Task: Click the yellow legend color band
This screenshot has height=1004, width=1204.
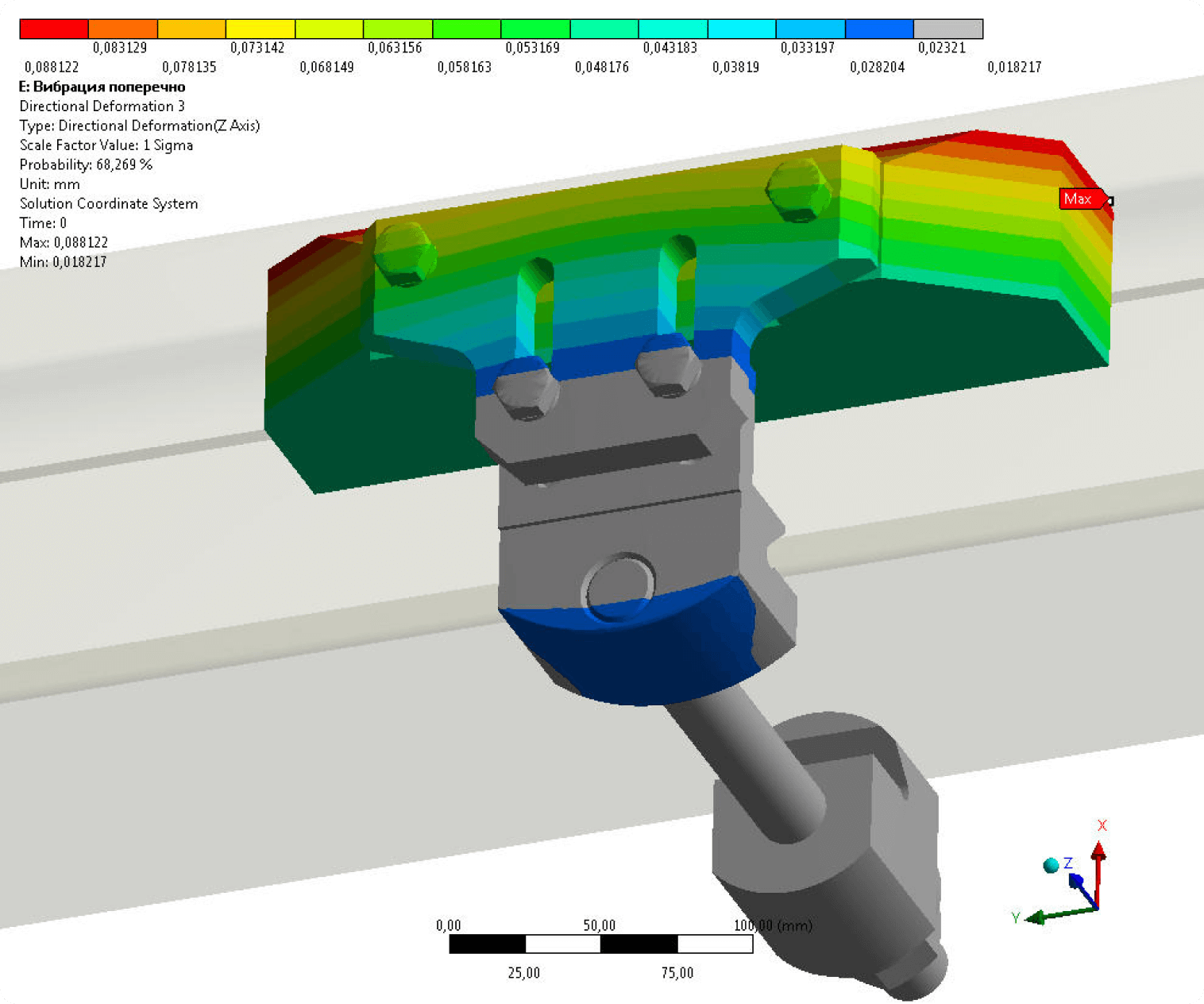Action: (x=260, y=29)
